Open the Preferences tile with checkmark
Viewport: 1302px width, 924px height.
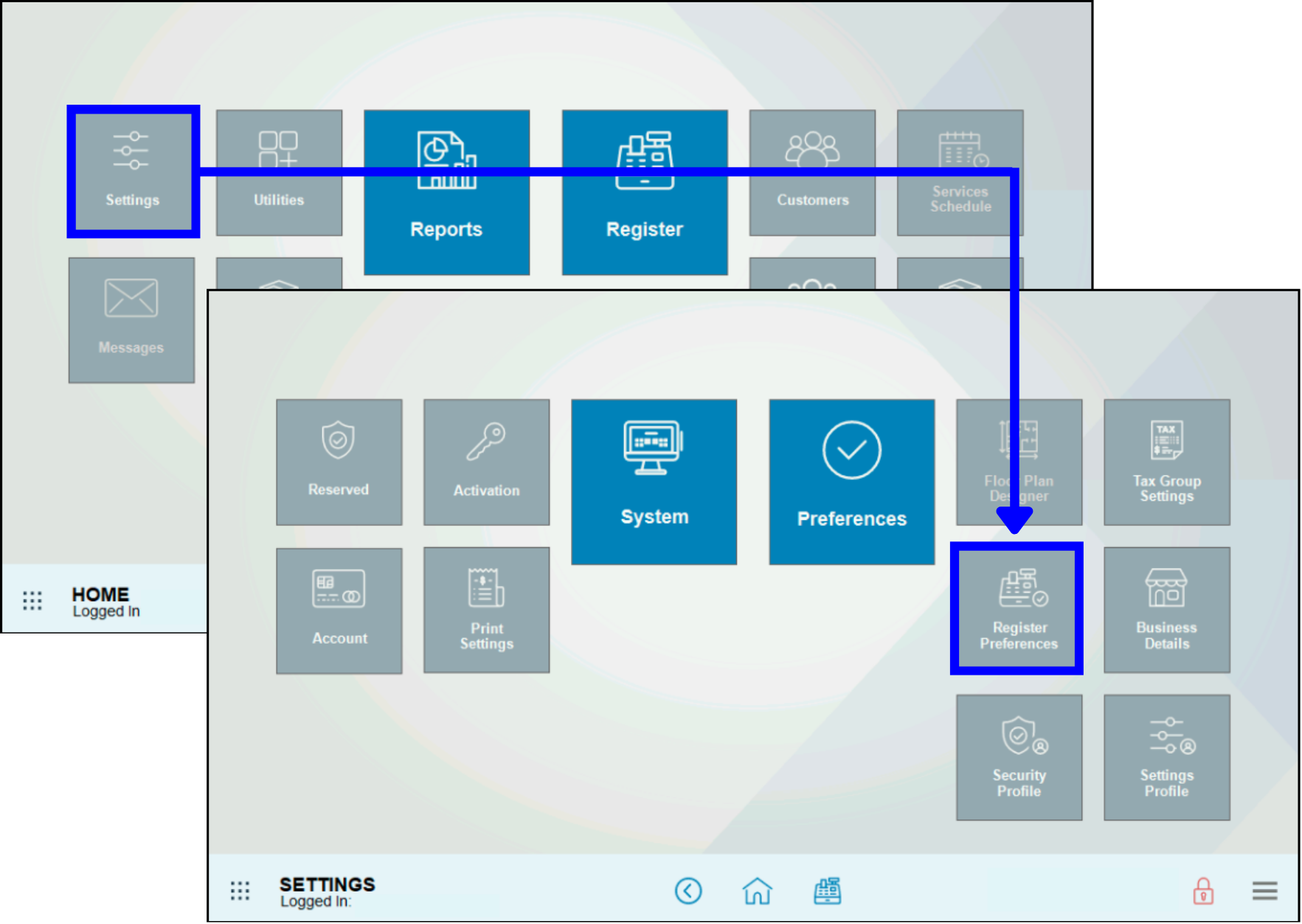(851, 482)
